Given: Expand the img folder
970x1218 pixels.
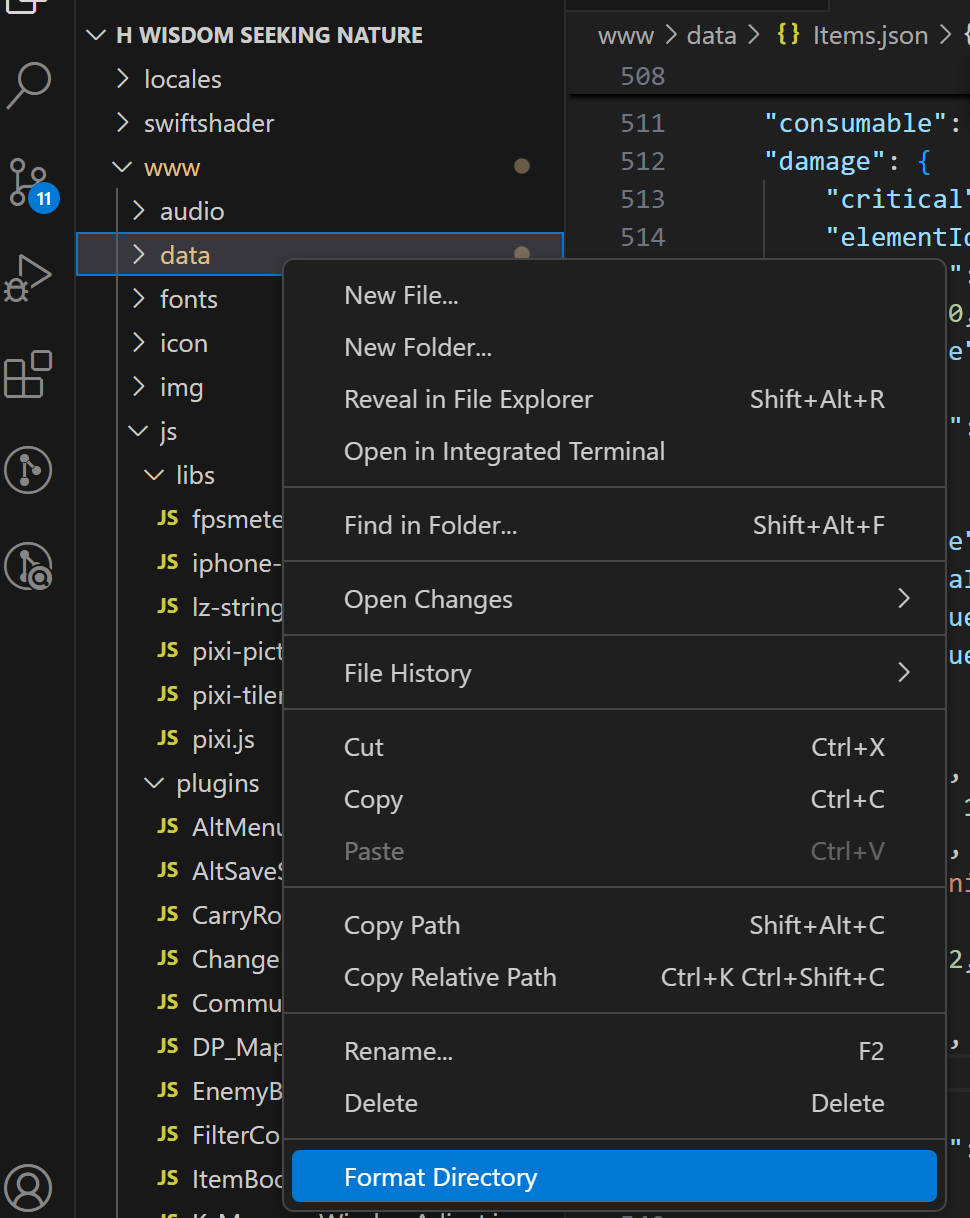Looking at the screenshot, I should point(139,387).
